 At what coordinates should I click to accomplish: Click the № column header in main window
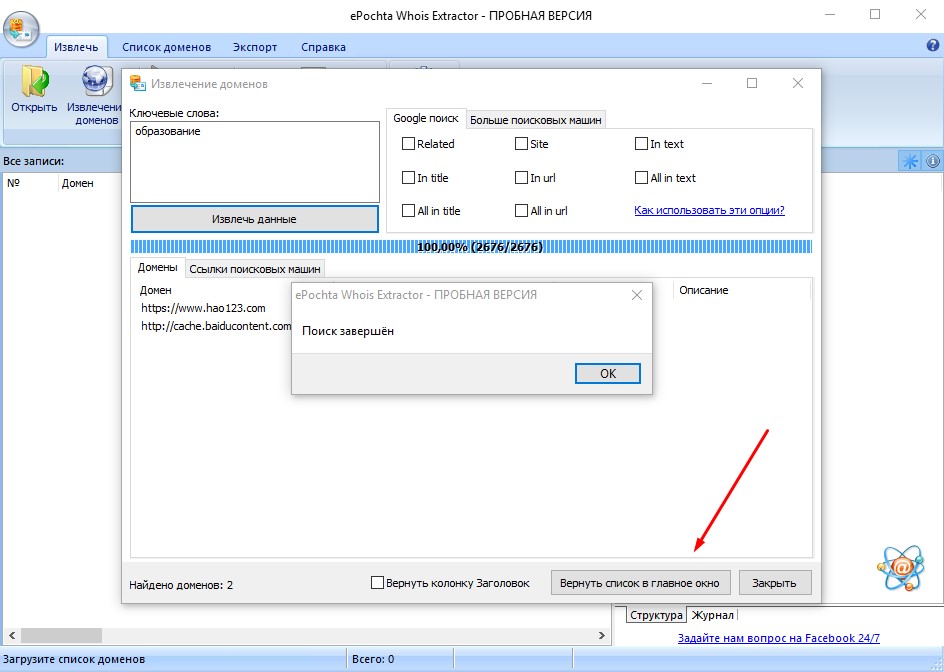[13, 183]
